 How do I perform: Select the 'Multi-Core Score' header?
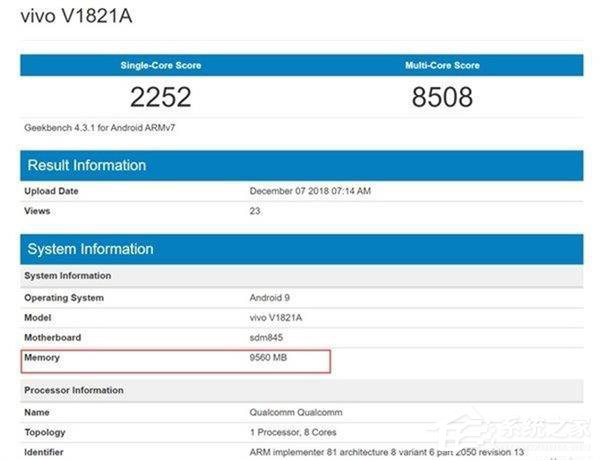[x=442, y=65]
